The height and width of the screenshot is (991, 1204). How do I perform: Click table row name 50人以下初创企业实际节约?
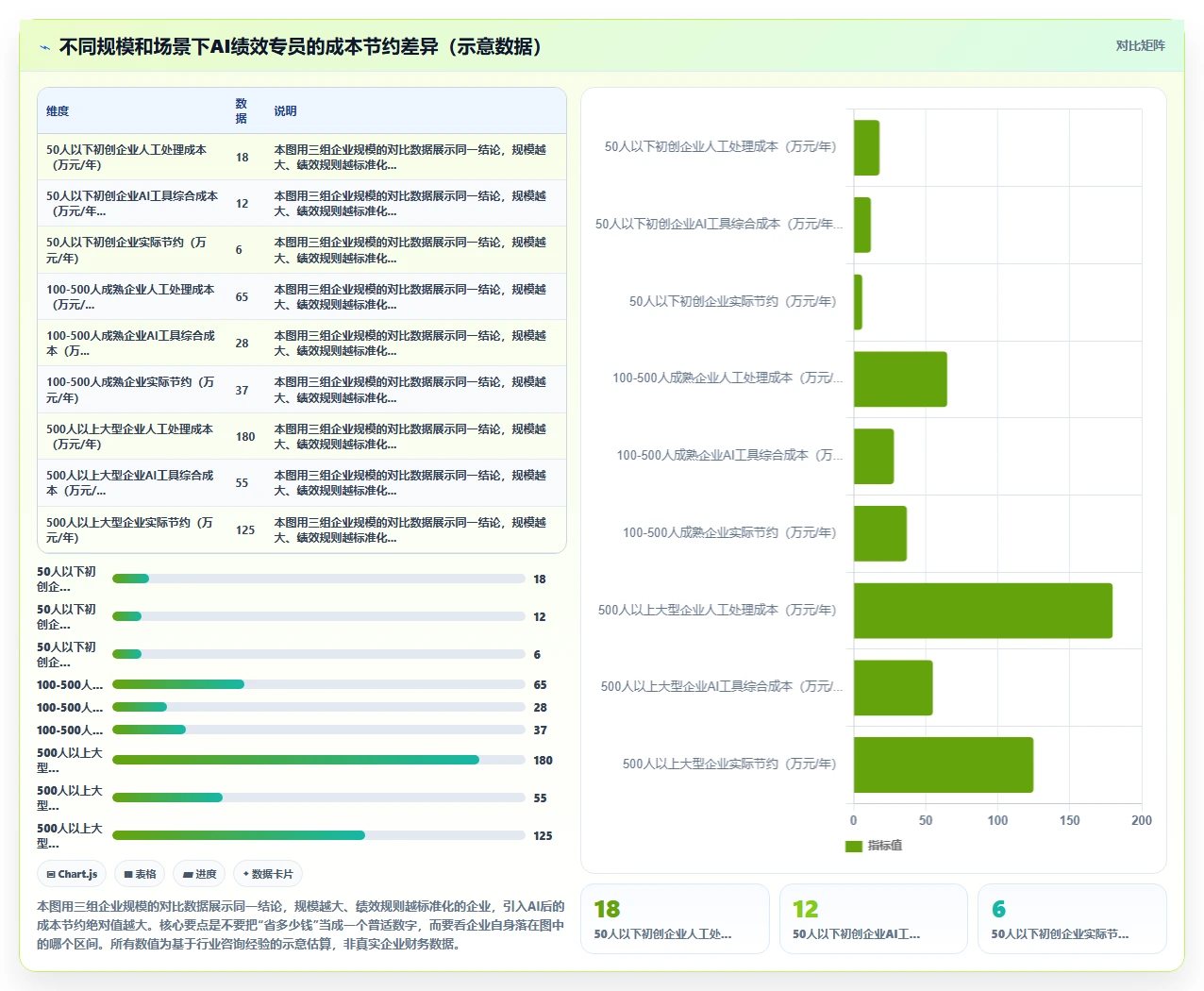[x=126, y=250]
